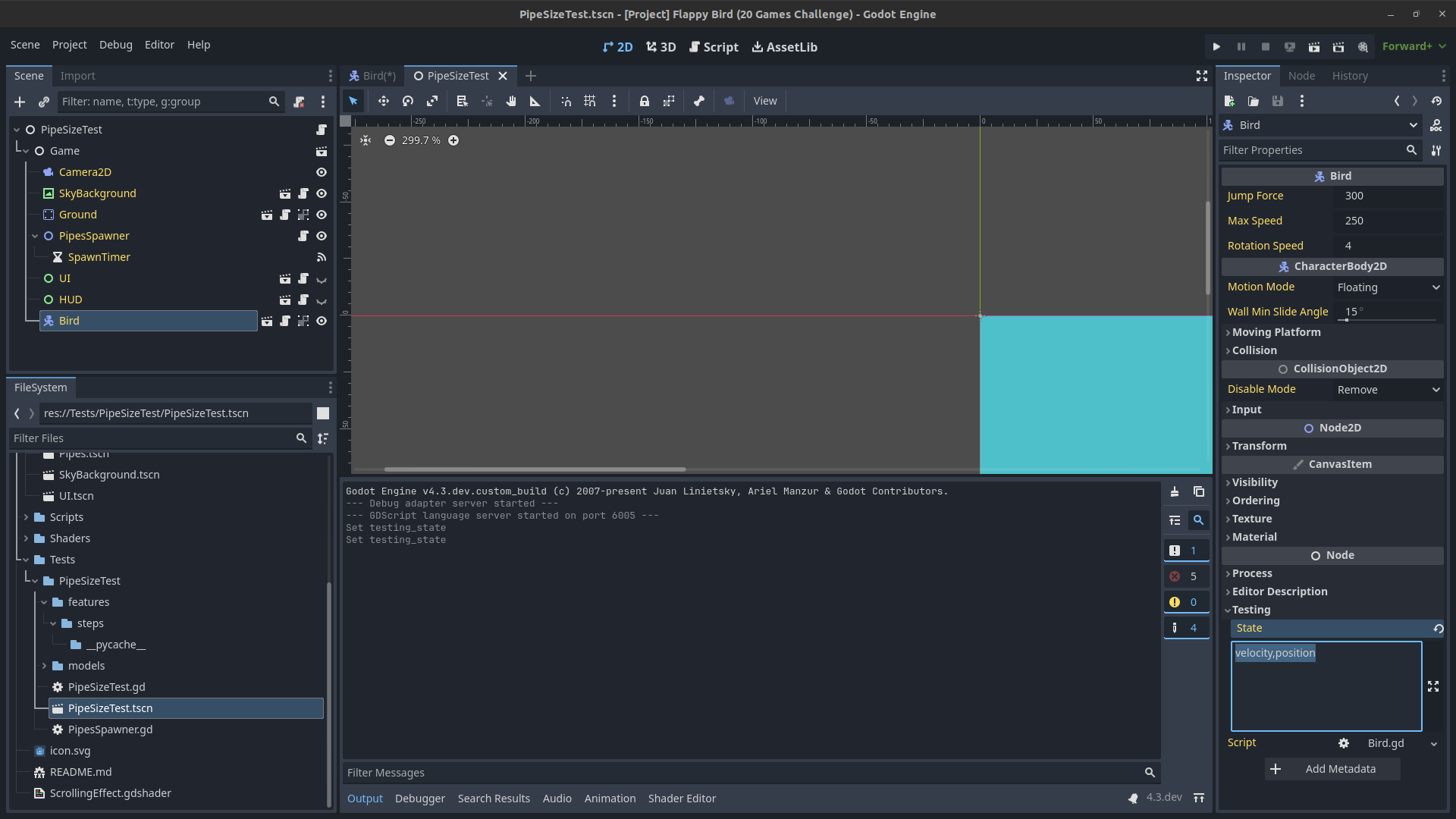The image size is (1456, 819).
Task: Switch to the Import tab
Action: [78, 76]
